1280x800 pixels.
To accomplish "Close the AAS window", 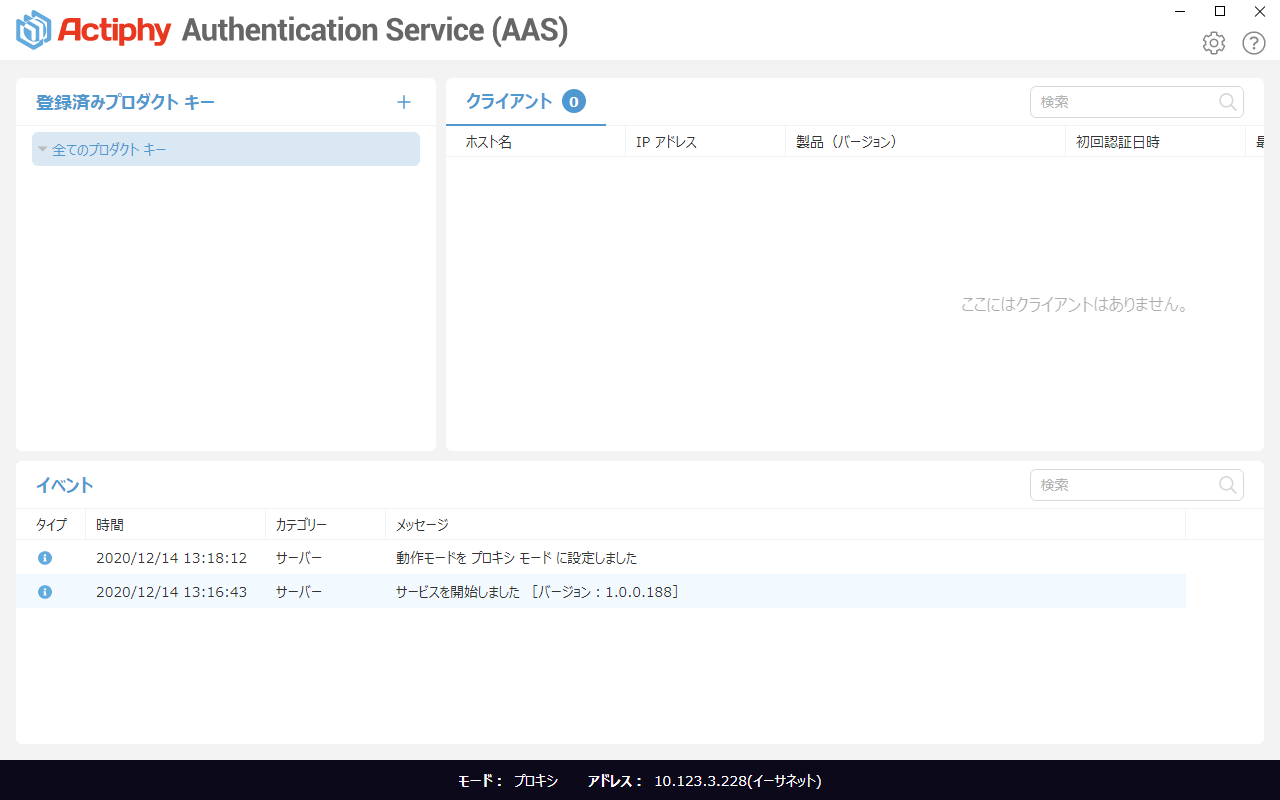I will click(x=1260, y=12).
